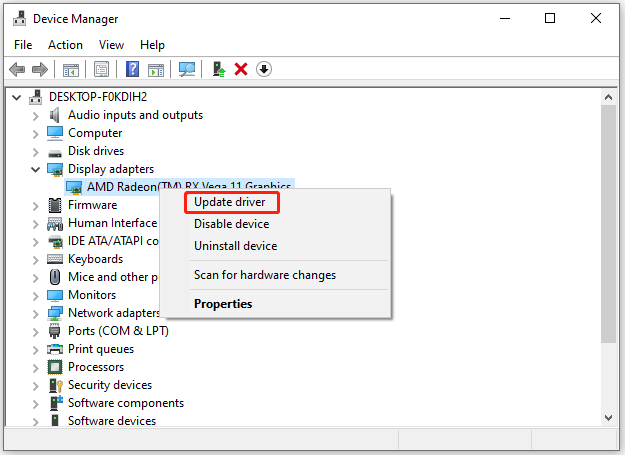The width and height of the screenshot is (625, 455).
Task: Click the vertical scrollbar thumb
Action: (x=608, y=224)
